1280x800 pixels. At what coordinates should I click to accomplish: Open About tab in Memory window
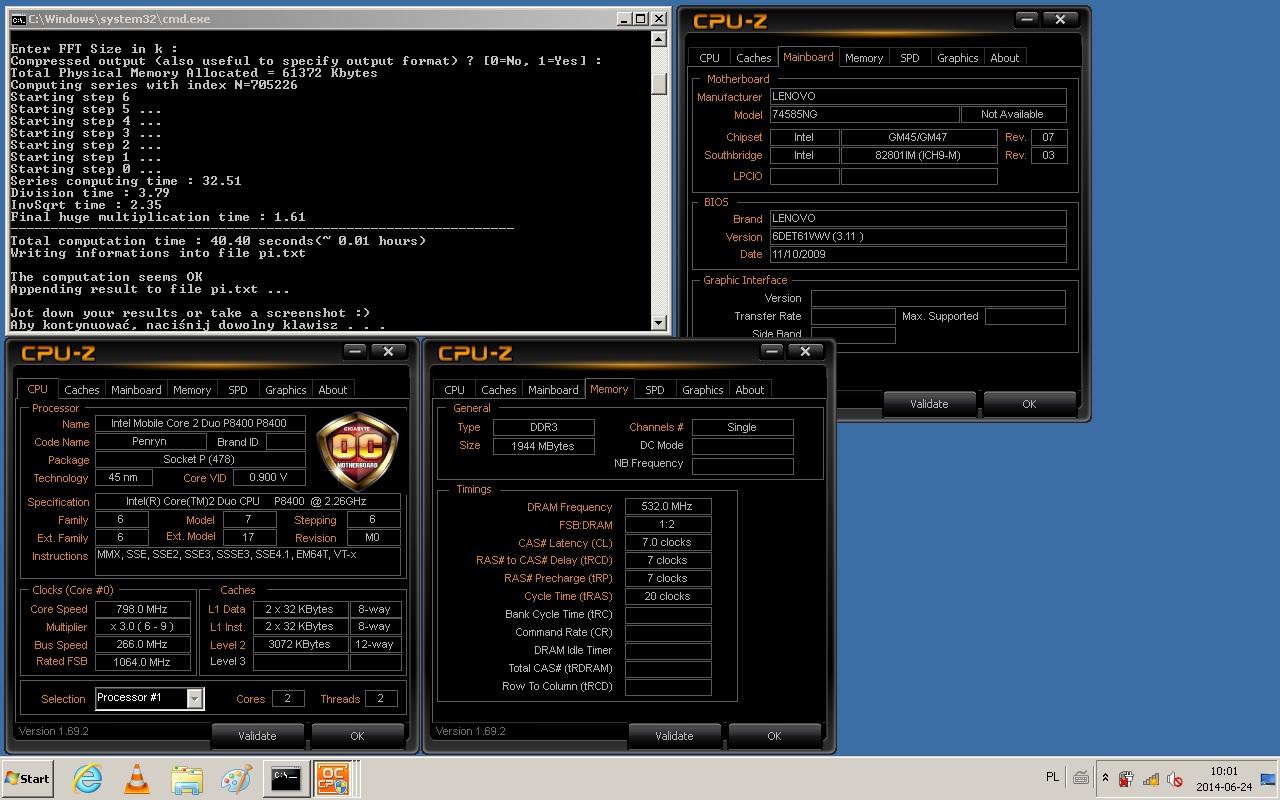[x=749, y=390]
